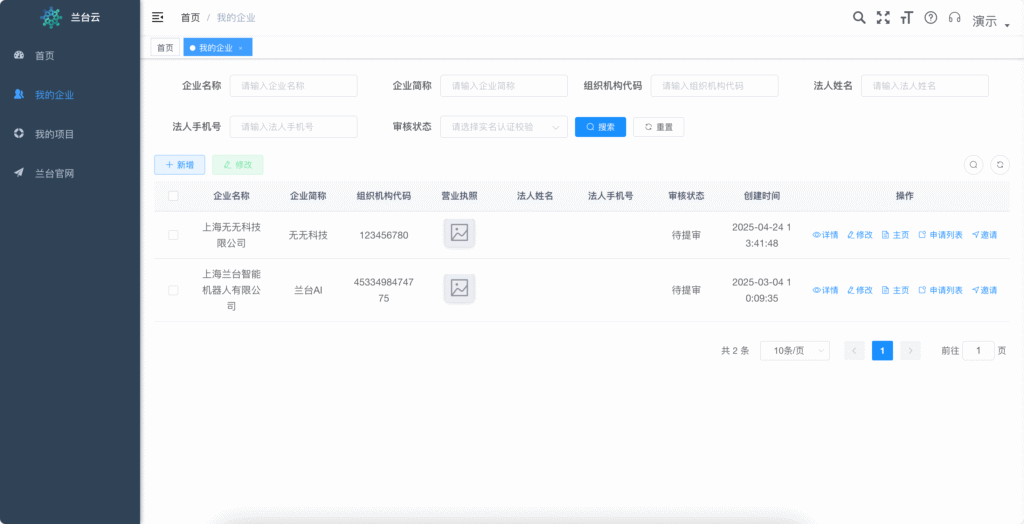This screenshot has height=524, width=1024.
Task: Open the 10条/页 page size dropdown
Action: (794, 350)
